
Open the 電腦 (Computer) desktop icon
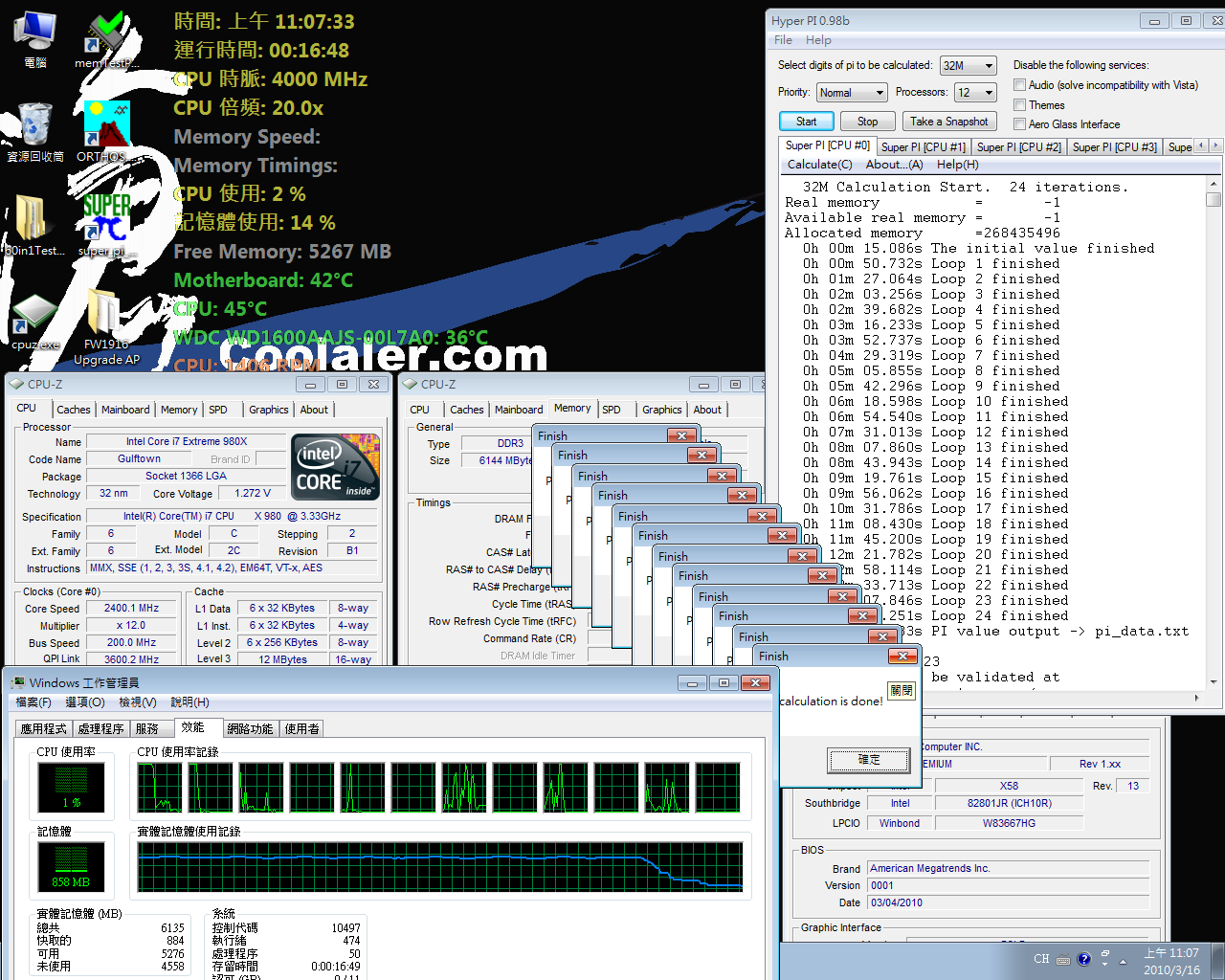pyautogui.click(x=35, y=38)
